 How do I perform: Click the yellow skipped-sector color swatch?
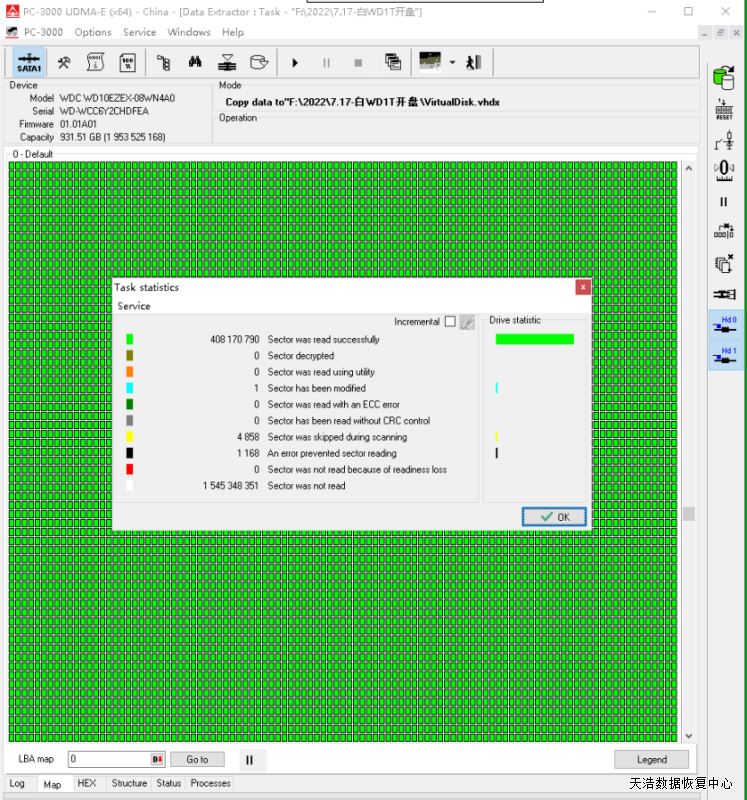pos(130,437)
